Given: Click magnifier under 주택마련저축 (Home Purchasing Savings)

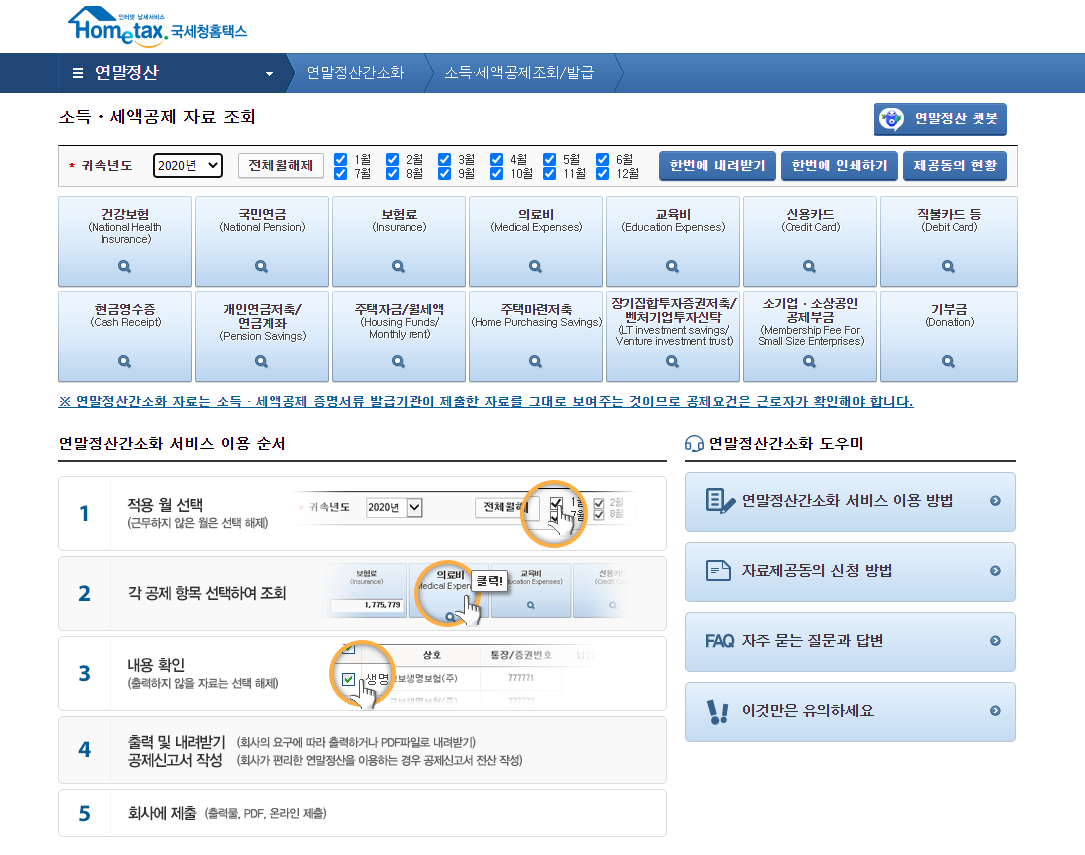Looking at the screenshot, I should 536,361.
